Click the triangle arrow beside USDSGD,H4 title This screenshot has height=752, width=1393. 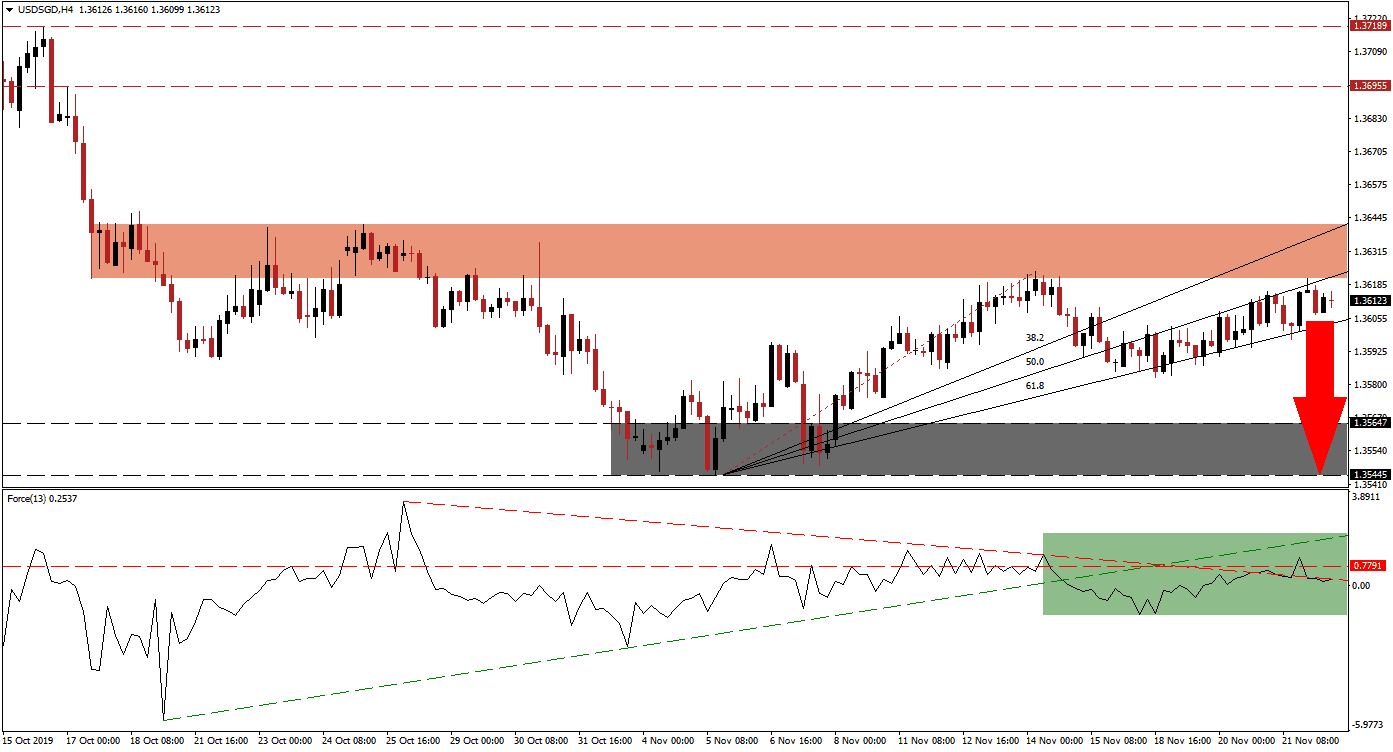pos(9,9)
